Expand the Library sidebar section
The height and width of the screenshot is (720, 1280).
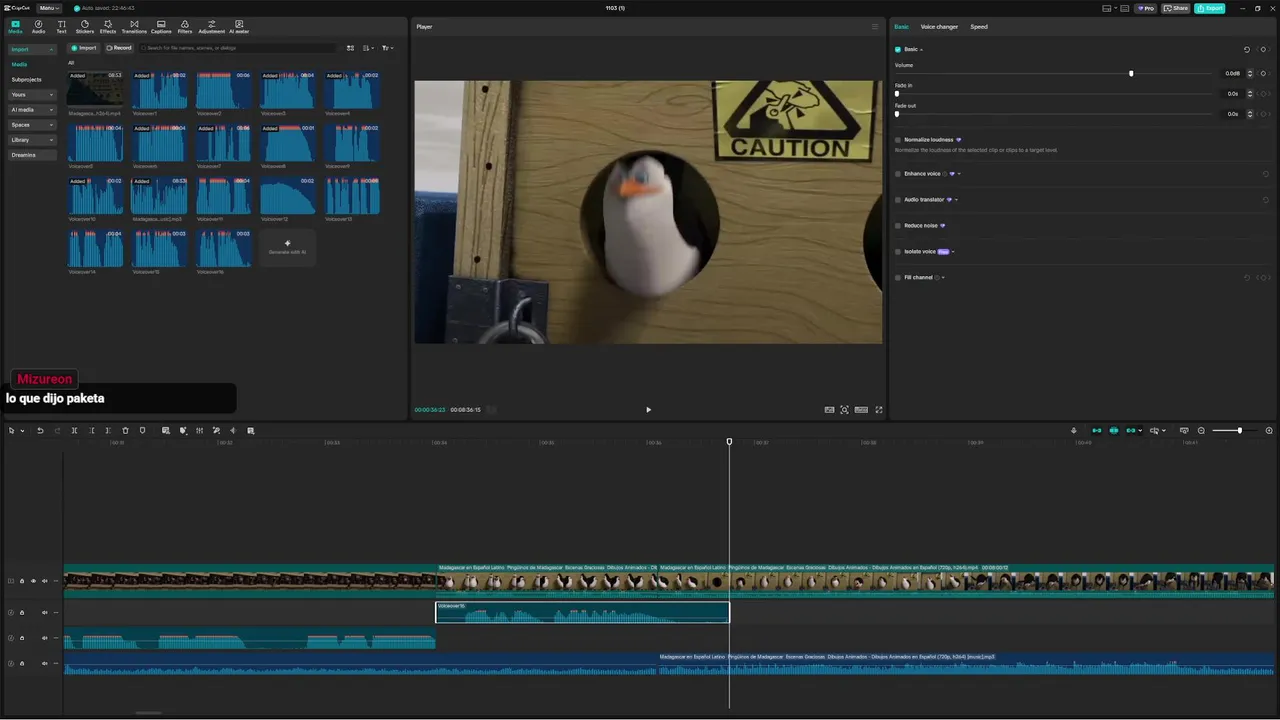pyautogui.click(x=33, y=140)
